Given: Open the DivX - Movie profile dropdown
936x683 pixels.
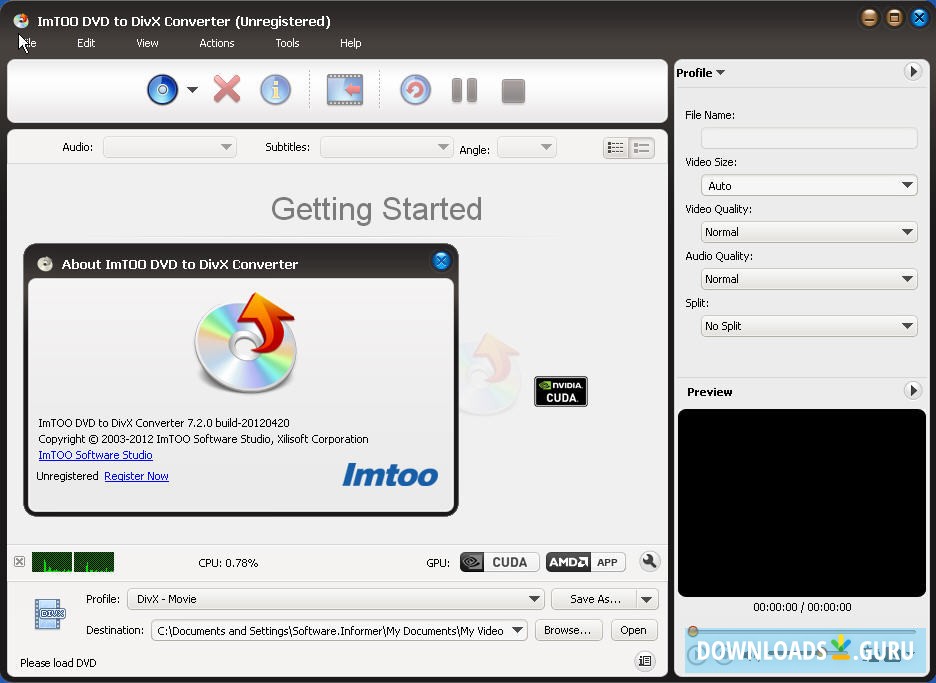Looking at the screenshot, I should click(335, 599).
